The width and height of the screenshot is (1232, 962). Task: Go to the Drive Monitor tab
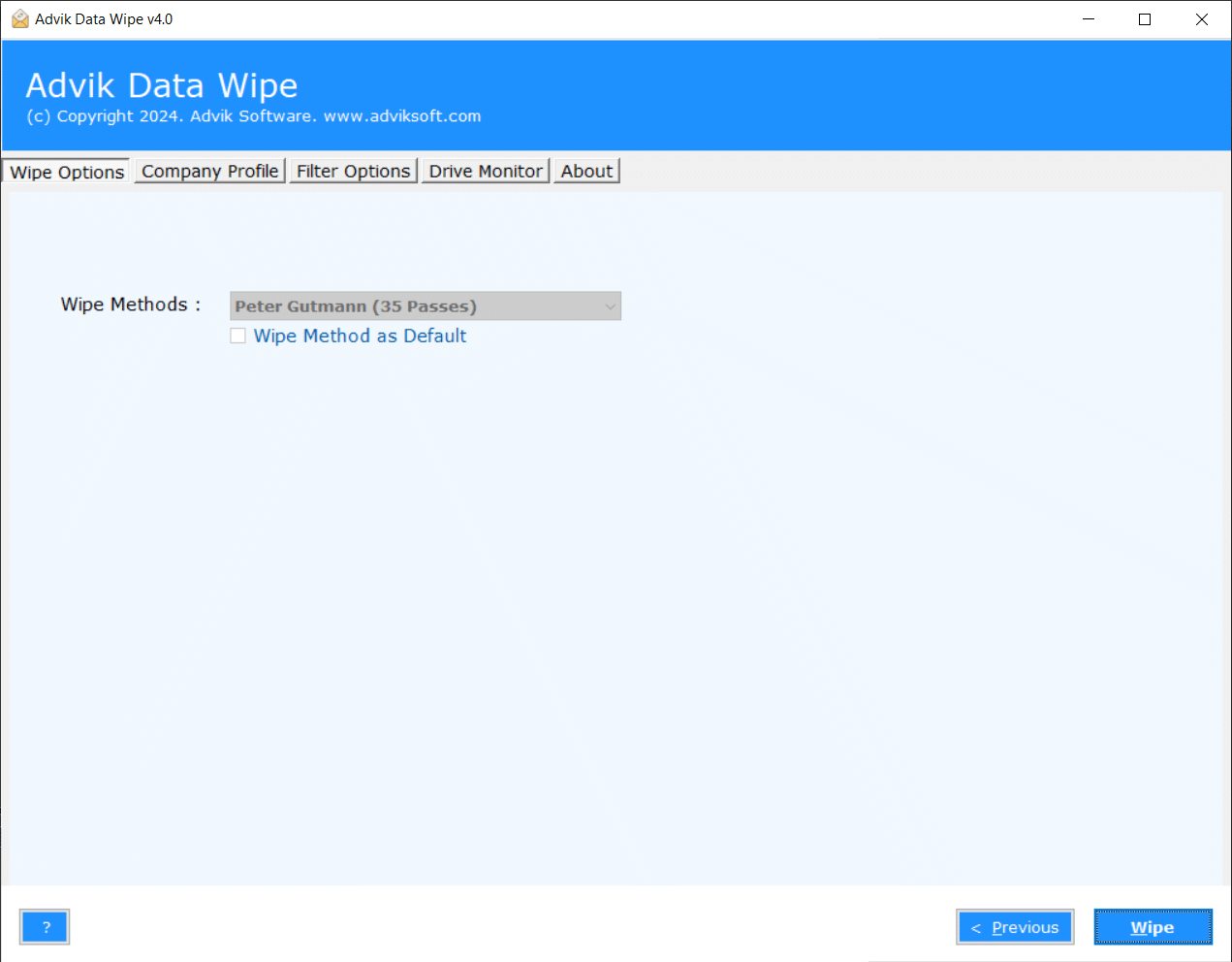[x=486, y=171]
